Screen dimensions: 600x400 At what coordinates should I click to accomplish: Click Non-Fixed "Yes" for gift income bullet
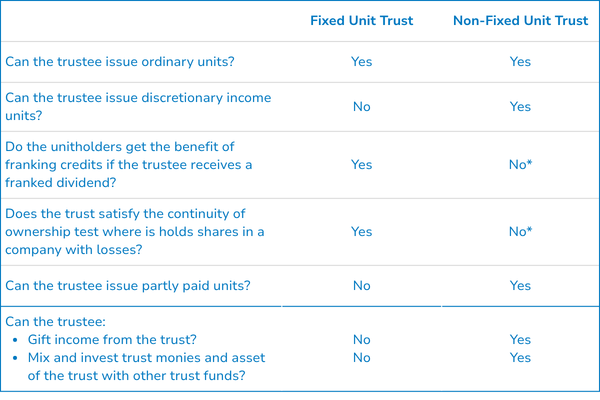coord(520,341)
